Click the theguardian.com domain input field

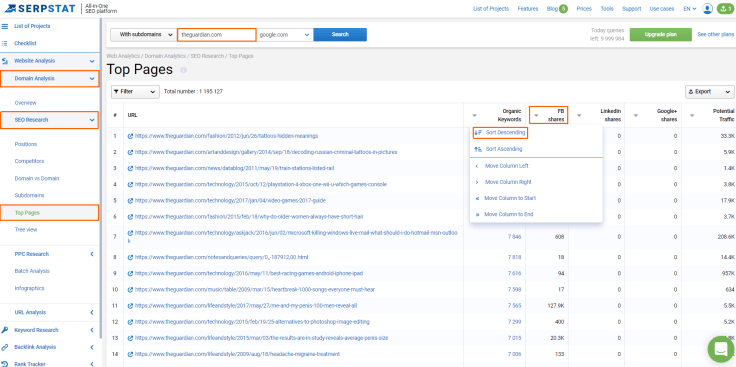pyautogui.click(x=217, y=35)
